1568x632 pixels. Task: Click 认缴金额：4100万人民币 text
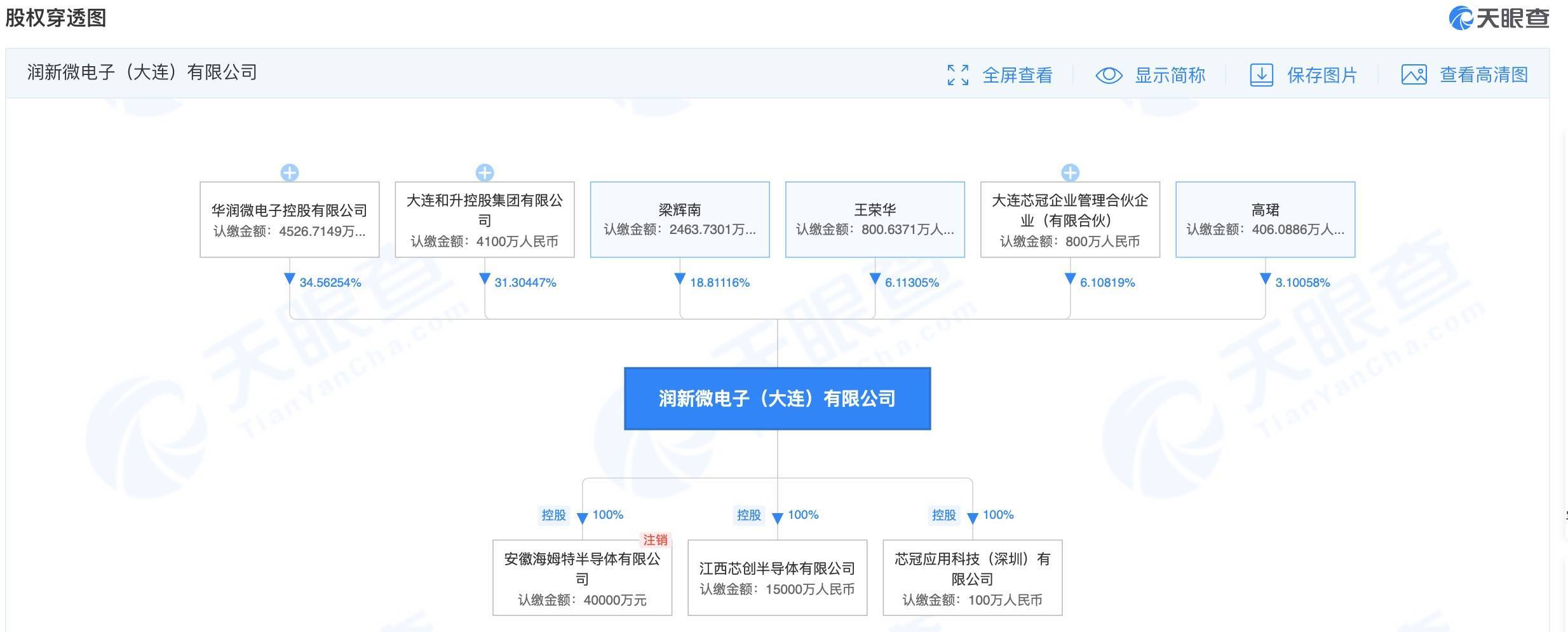click(485, 242)
